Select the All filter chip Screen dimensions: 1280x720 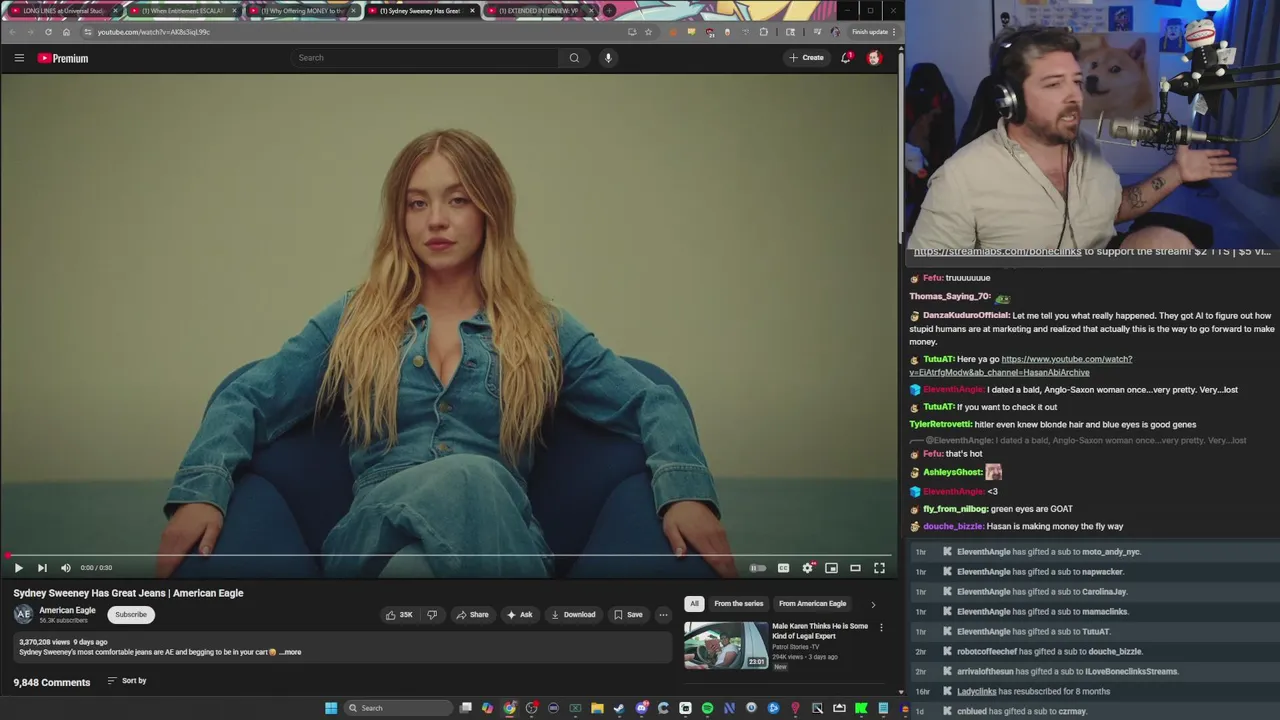[x=694, y=604]
